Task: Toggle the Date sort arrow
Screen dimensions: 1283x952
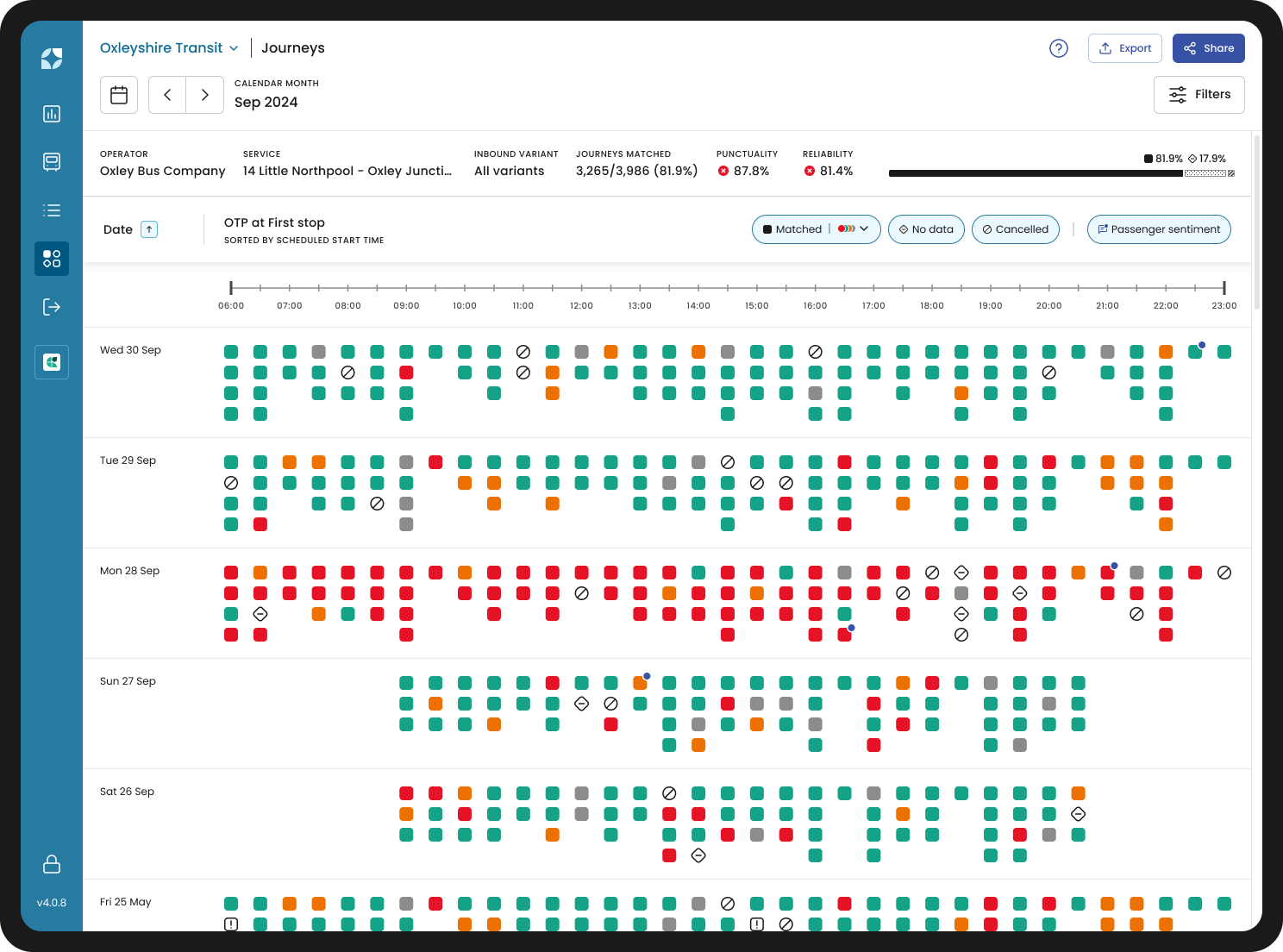Action: [149, 229]
